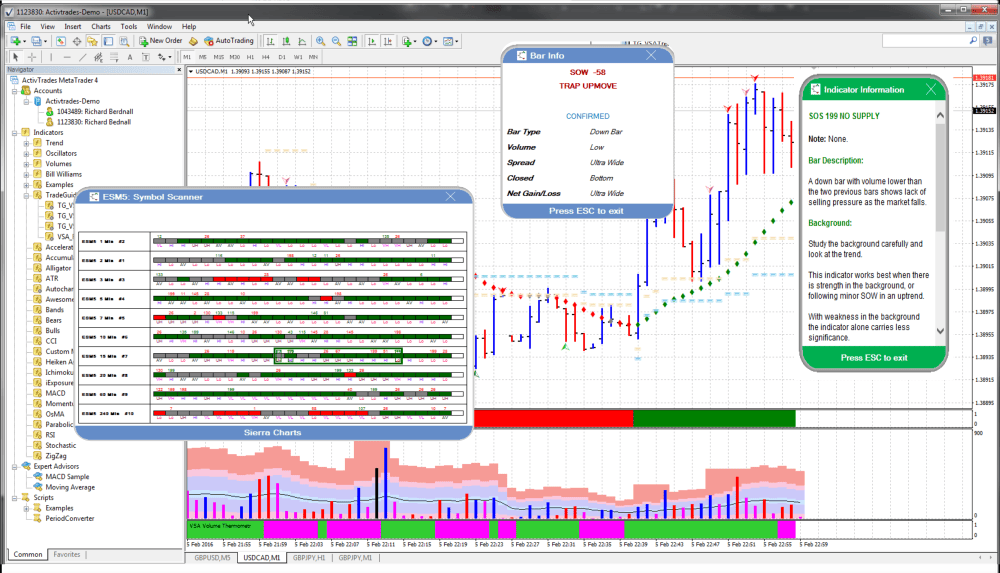Click the New Order button
The image size is (1000, 573).
tap(161, 41)
